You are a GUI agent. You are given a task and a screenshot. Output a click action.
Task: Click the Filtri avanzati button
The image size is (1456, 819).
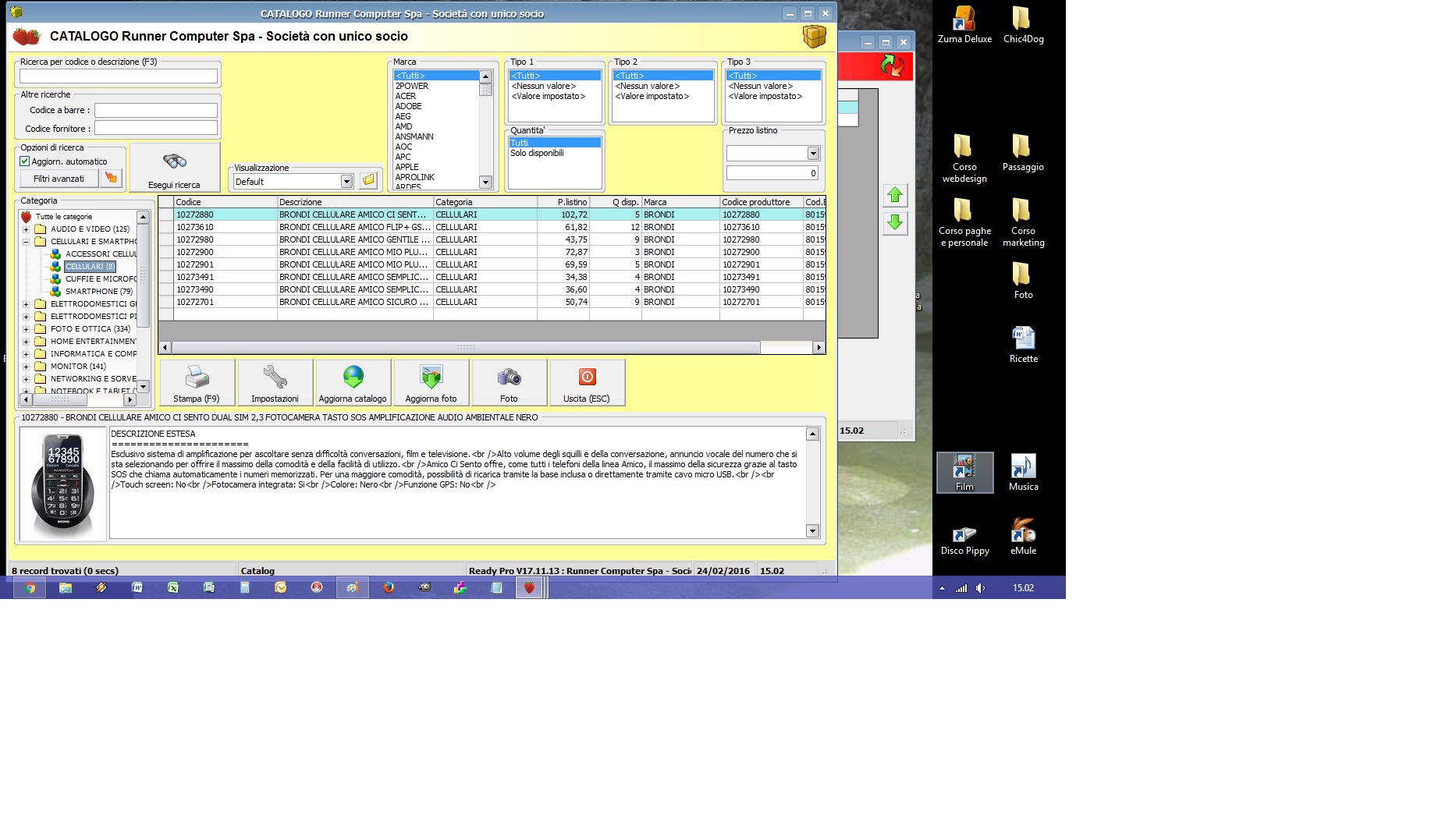[59, 179]
